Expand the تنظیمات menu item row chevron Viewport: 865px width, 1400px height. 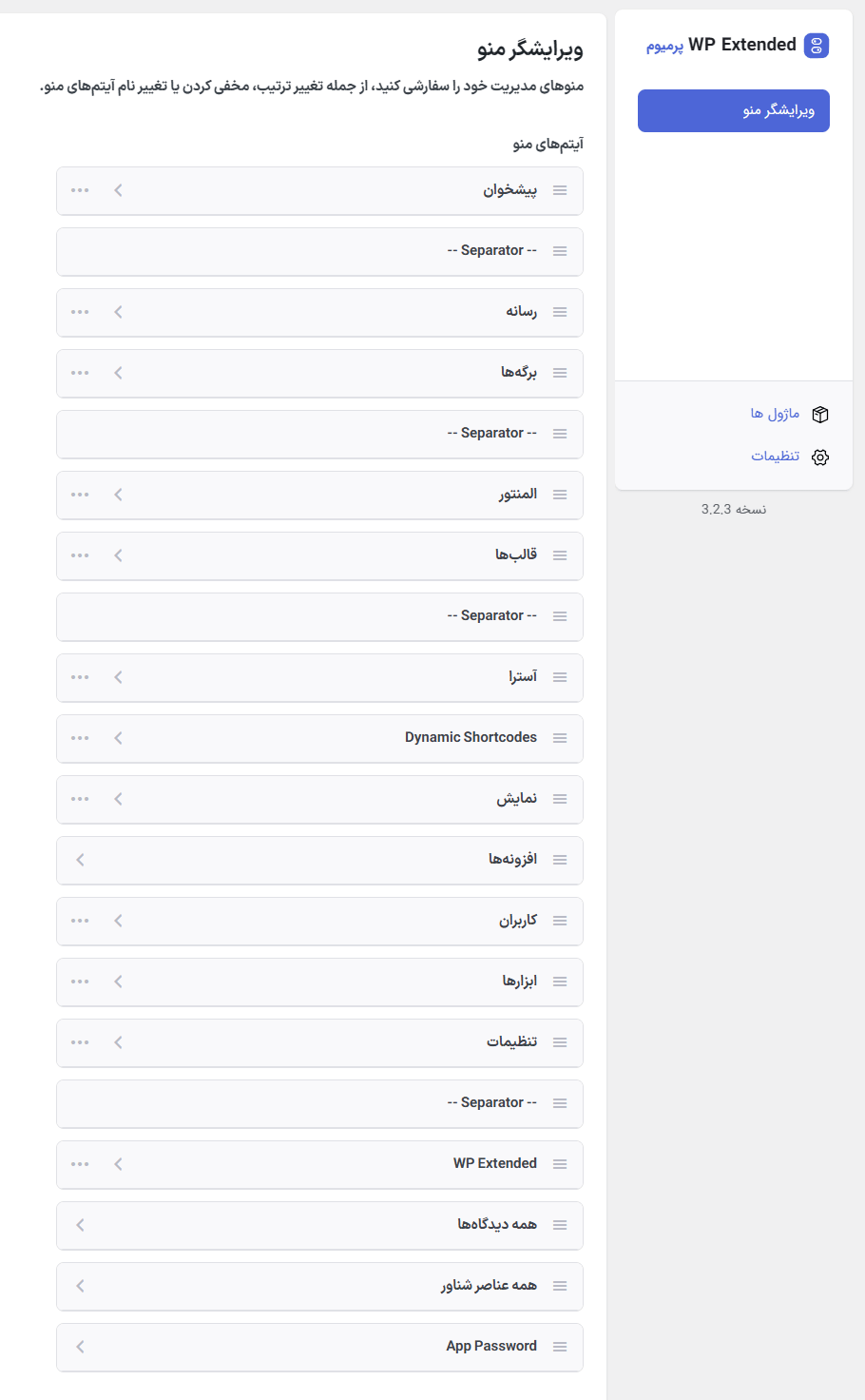point(118,1043)
